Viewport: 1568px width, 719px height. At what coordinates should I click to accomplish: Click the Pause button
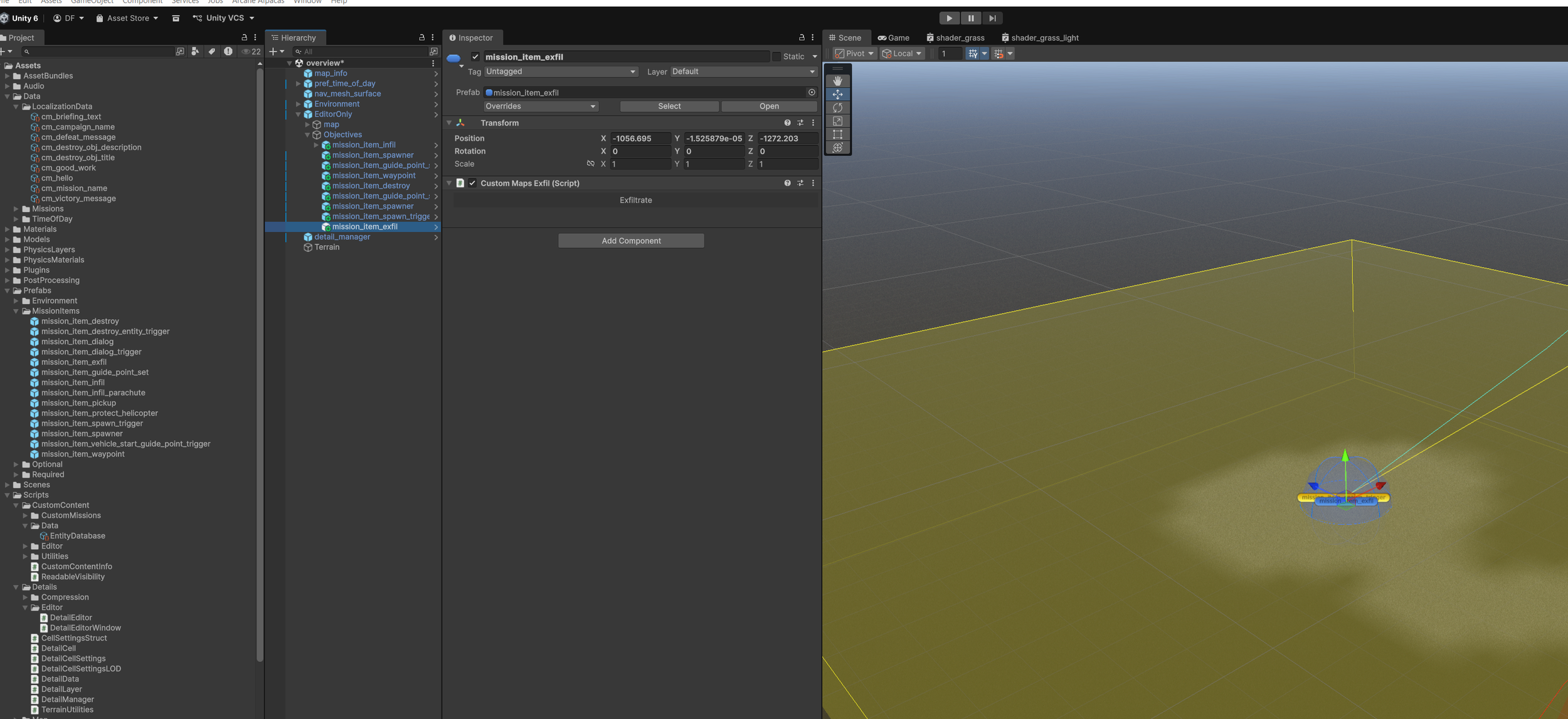pyautogui.click(x=970, y=18)
